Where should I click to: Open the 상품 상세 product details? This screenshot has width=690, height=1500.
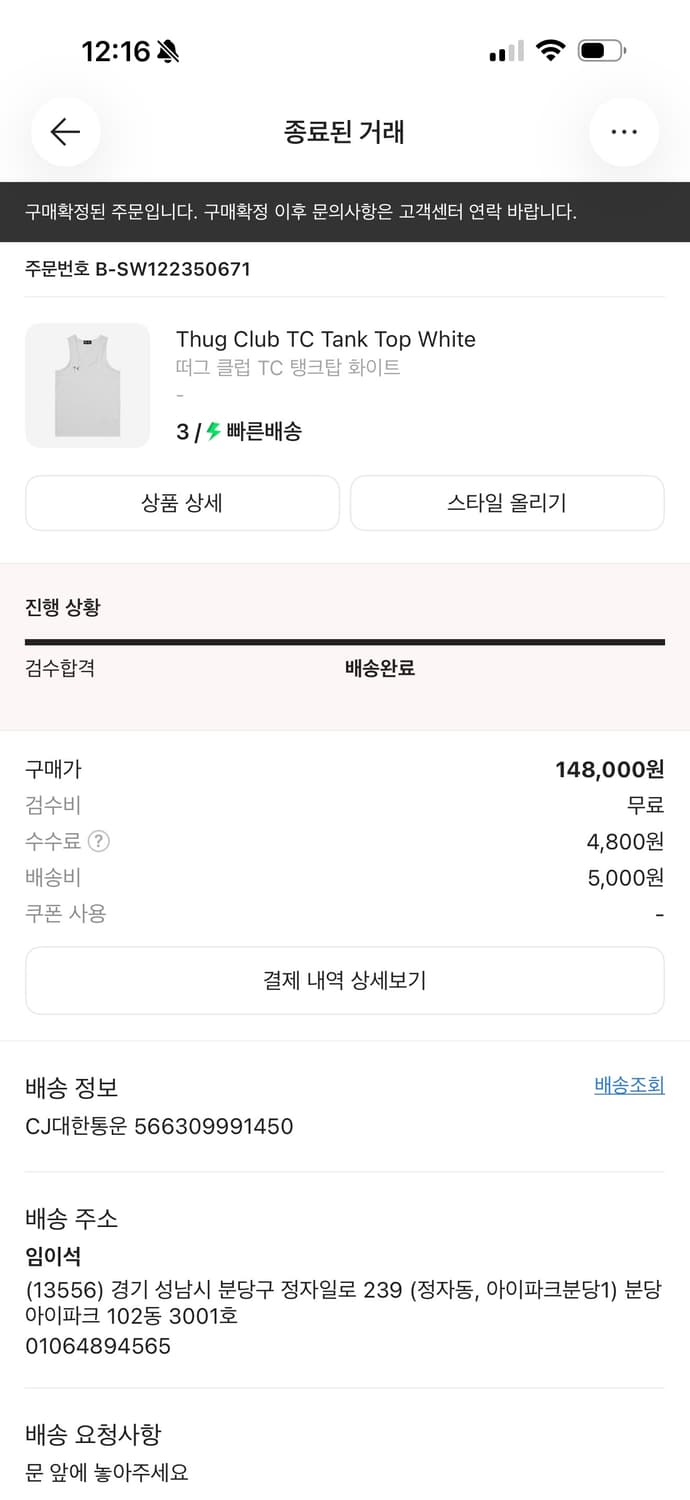point(183,503)
